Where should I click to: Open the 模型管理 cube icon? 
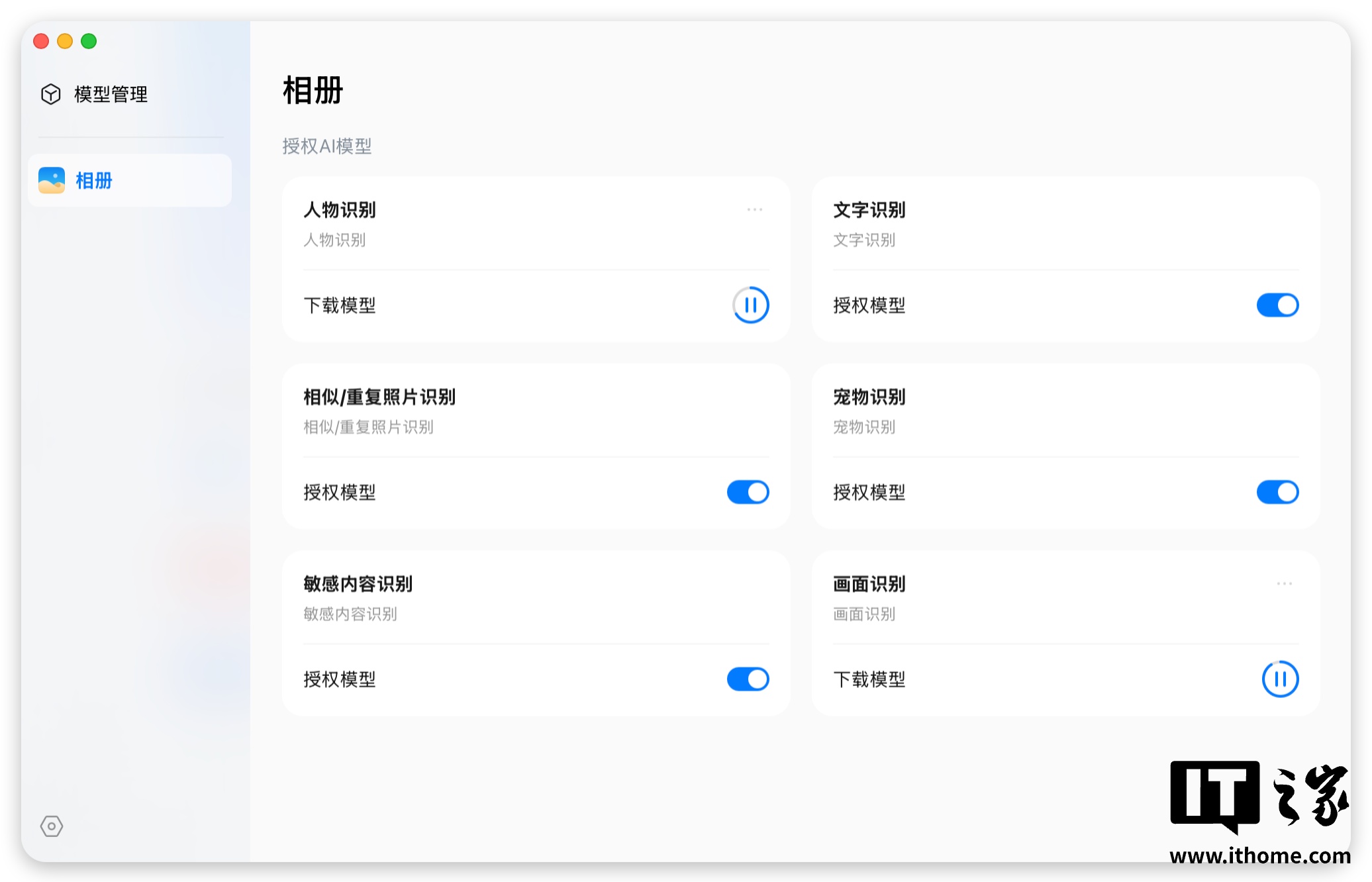[51, 95]
